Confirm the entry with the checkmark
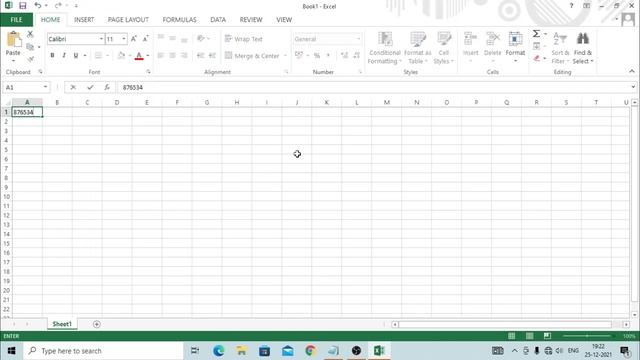640x360 pixels. pyautogui.click(x=90, y=87)
